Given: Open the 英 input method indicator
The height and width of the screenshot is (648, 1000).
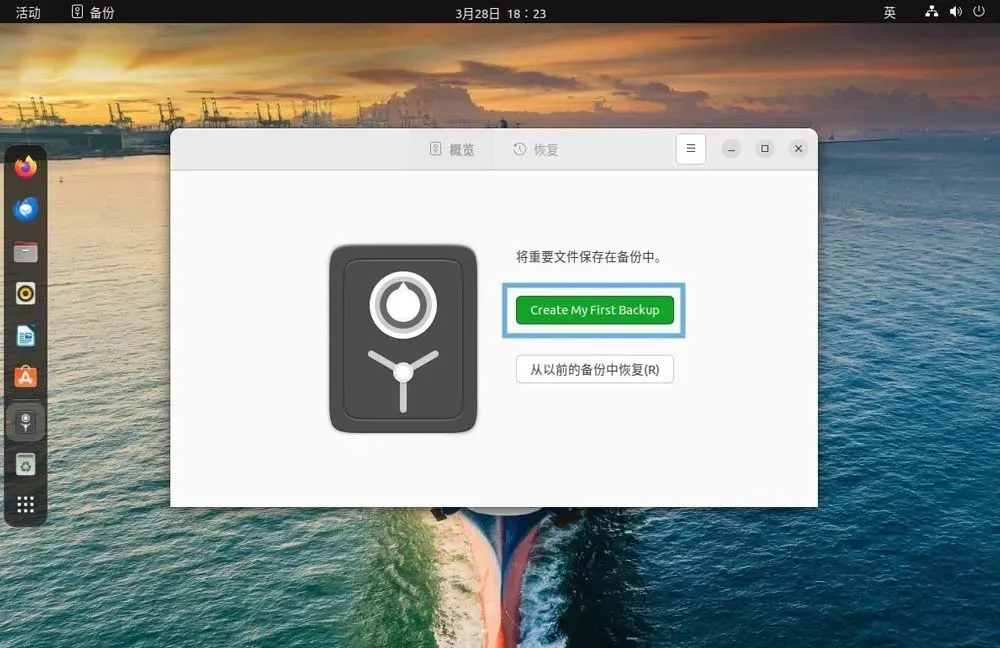Looking at the screenshot, I should 889,12.
